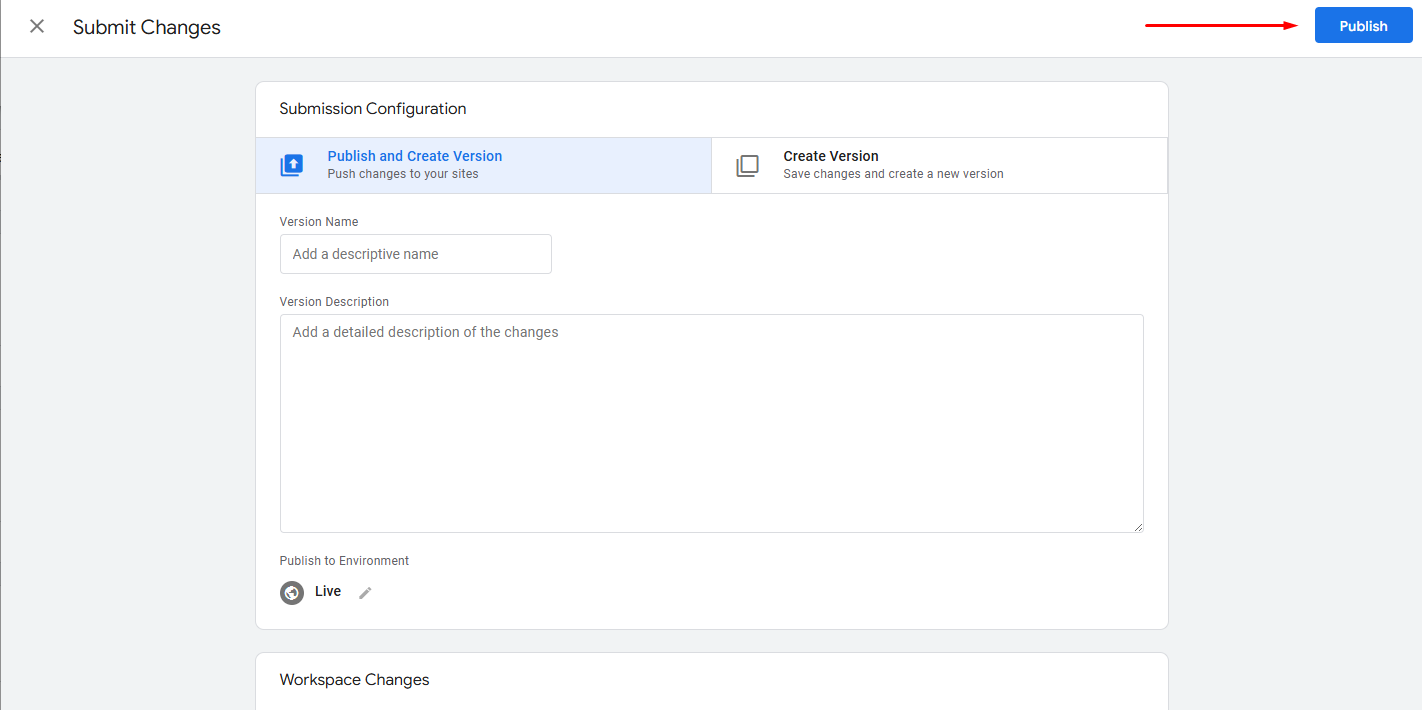Click the 'Live' environment label
The image size is (1422, 710).
[x=328, y=591]
